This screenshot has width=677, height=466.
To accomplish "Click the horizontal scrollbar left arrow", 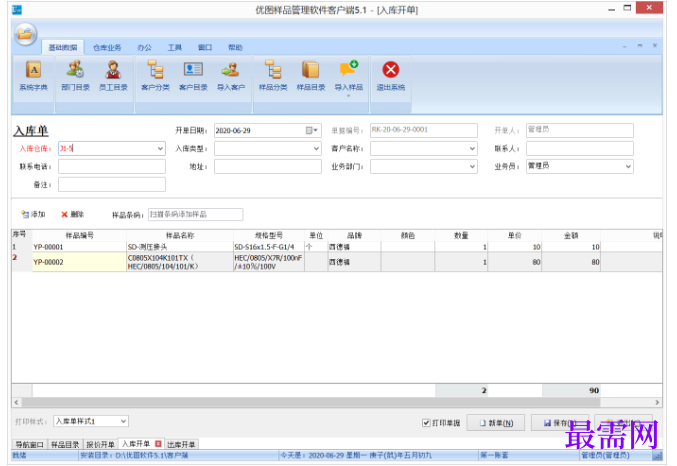I will click(16, 402).
